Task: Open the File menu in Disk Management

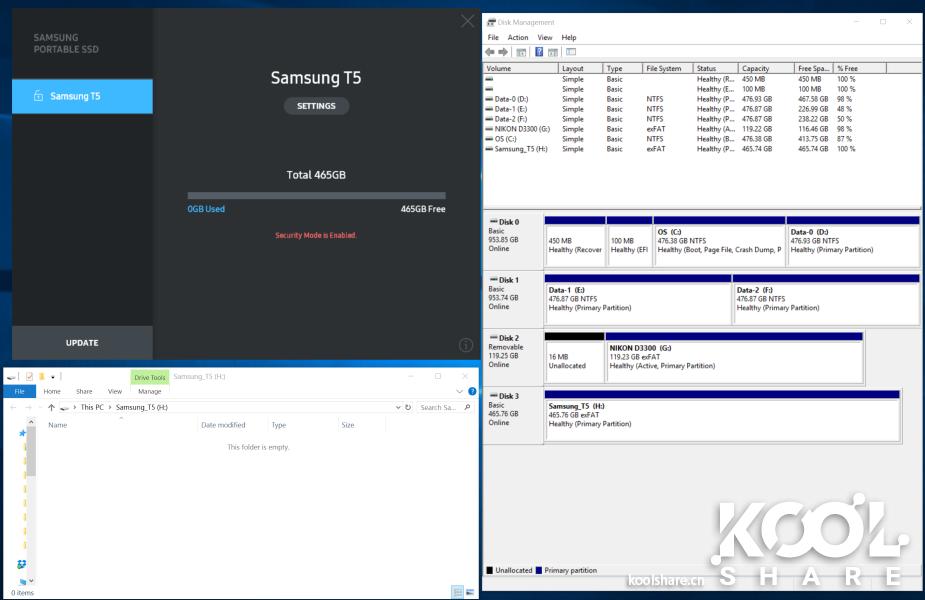Action: click(x=493, y=37)
